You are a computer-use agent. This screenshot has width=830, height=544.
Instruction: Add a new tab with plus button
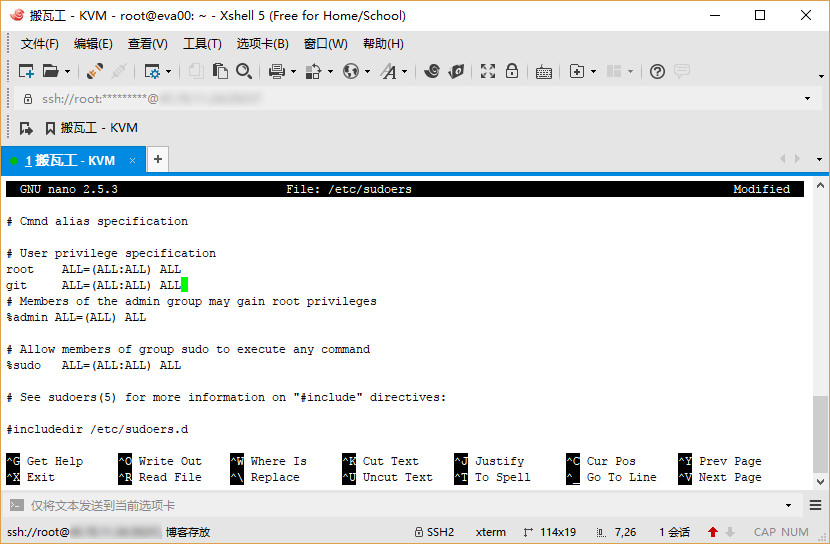tap(158, 159)
